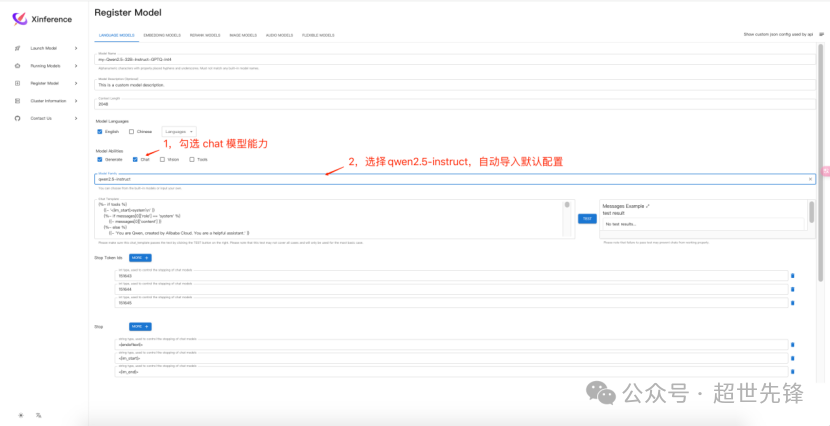Click the Chat Template scrollbar thumb

coord(567,205)
